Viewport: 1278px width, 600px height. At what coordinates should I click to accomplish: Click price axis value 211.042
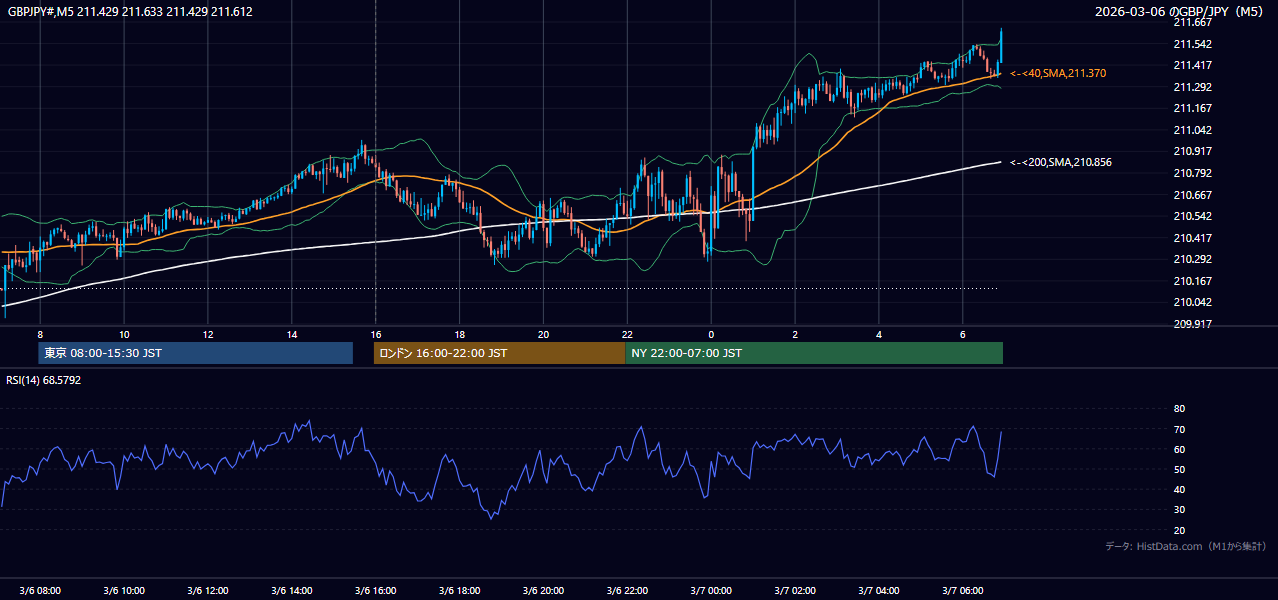pos(1192,130)
